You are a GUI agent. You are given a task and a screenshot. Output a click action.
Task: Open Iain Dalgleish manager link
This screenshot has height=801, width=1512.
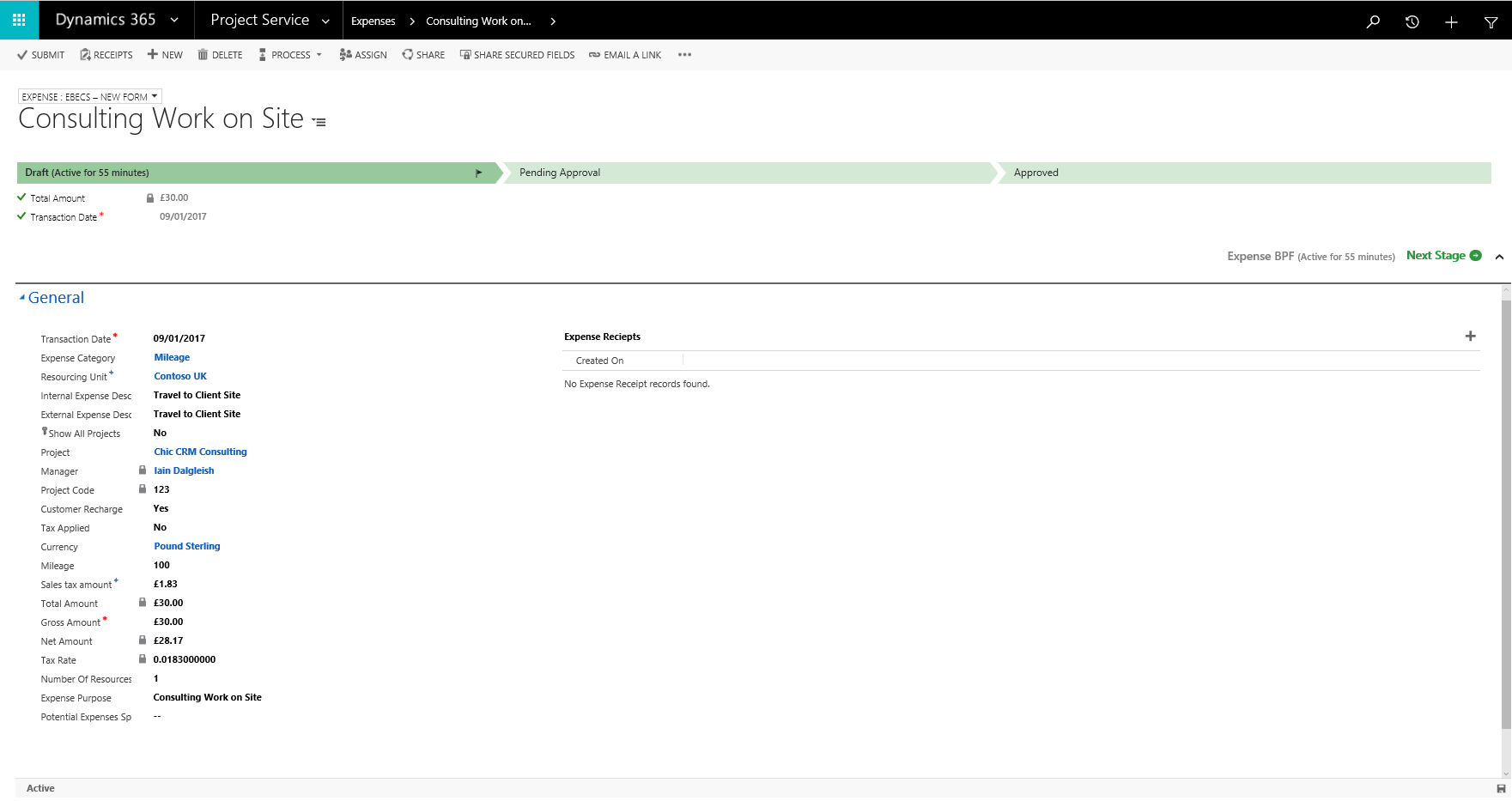coord(184,470)
